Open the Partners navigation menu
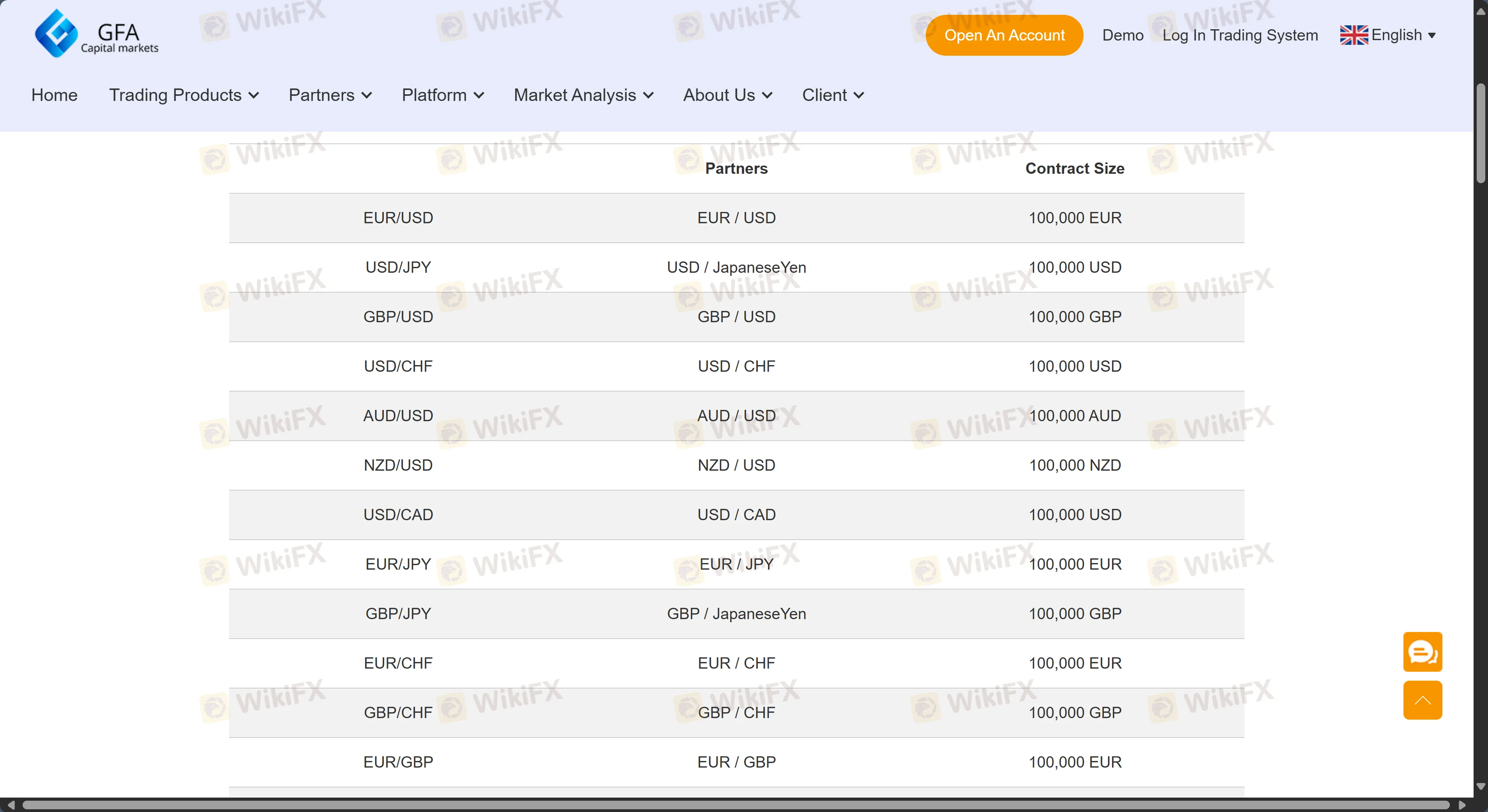The height and width of the screenshot is (812, 1488). point(329,95)
